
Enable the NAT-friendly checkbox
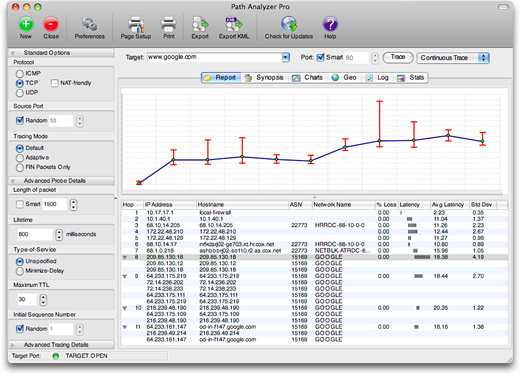click(x=54, y=83)
